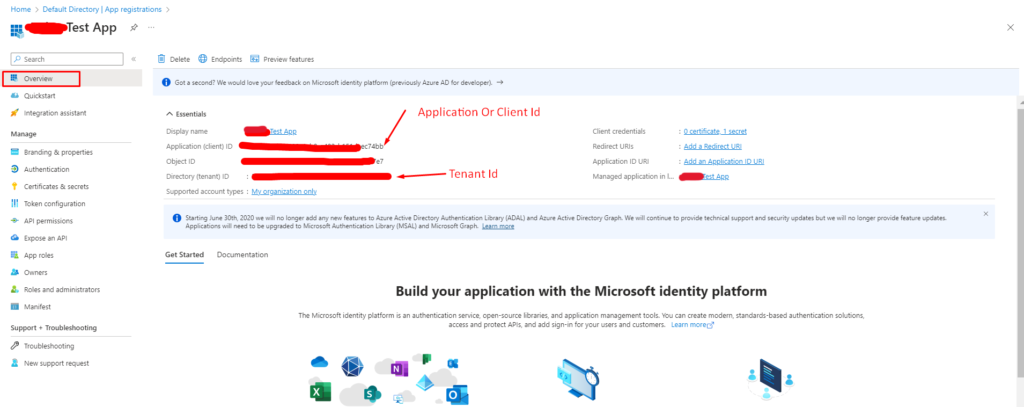This screenshot has height=407, width=1024.
Task: Click Learn more in ADAL notice
Action: point(498,226)
